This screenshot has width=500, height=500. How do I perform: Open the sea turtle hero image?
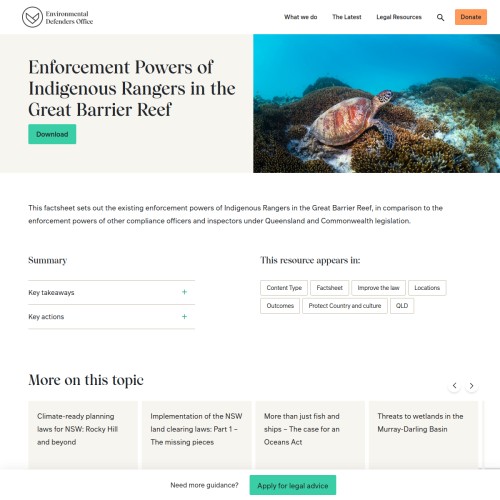(x=377, y=103)
